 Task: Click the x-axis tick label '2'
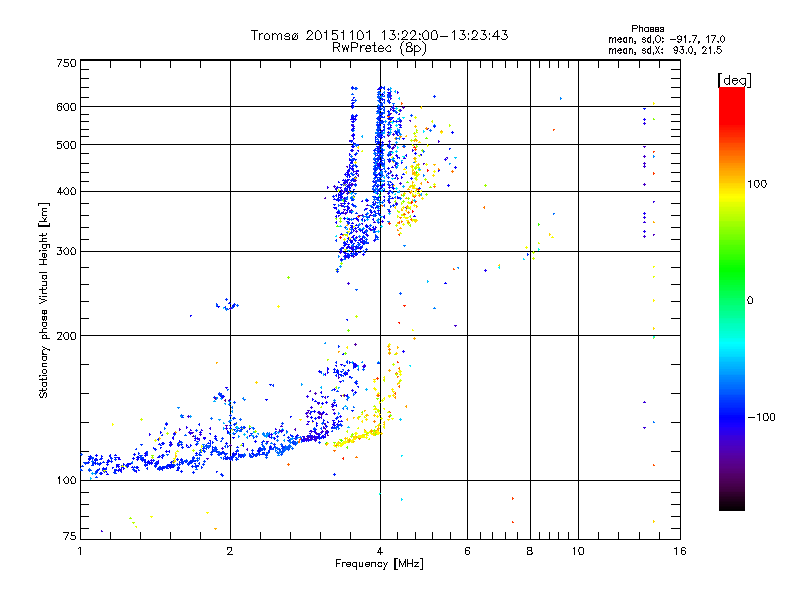230,551
